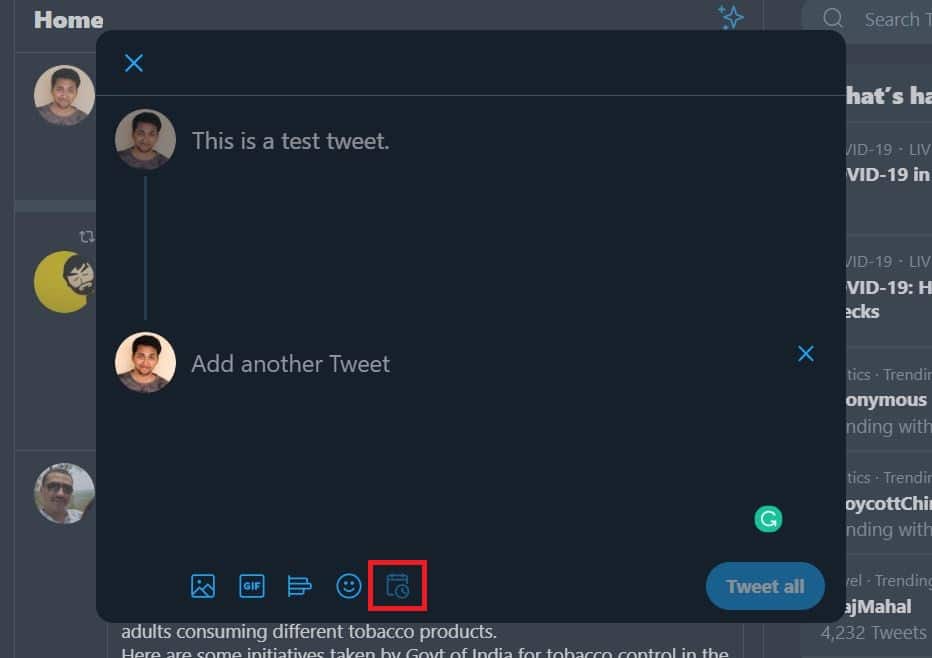Click the second tweet's profile avatar in dialog
932x658 pixels.
tap(145, 362)
